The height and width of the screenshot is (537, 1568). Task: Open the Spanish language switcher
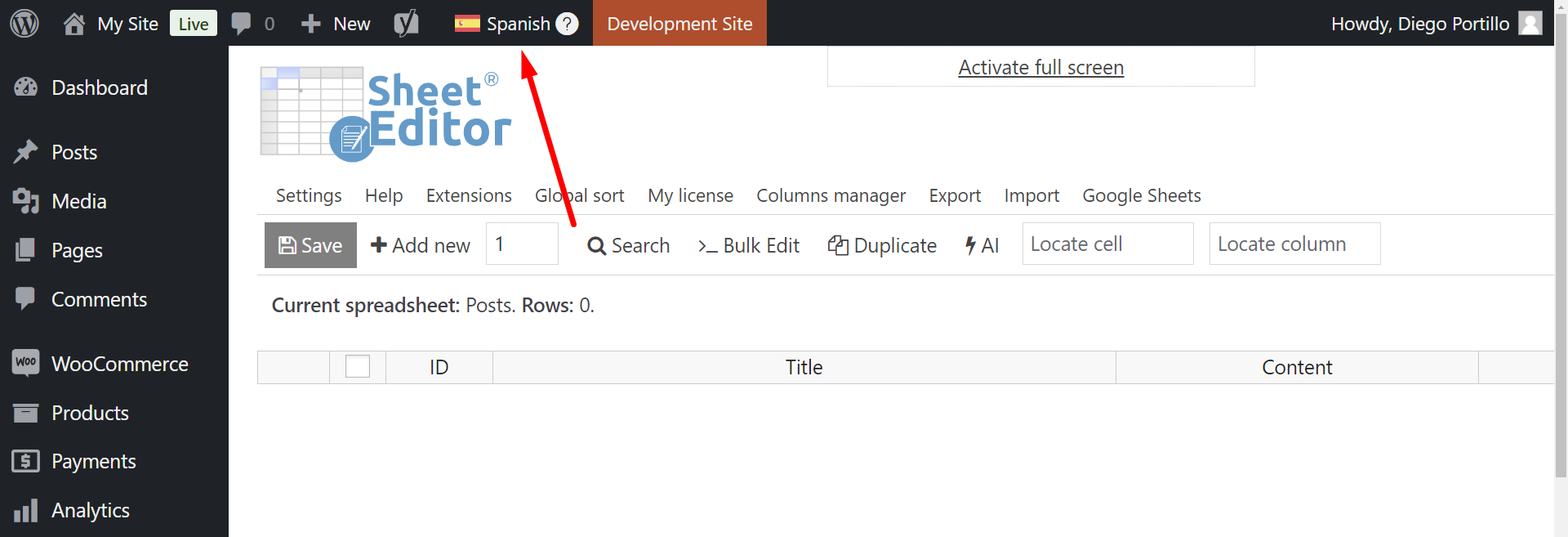point(502,24)
